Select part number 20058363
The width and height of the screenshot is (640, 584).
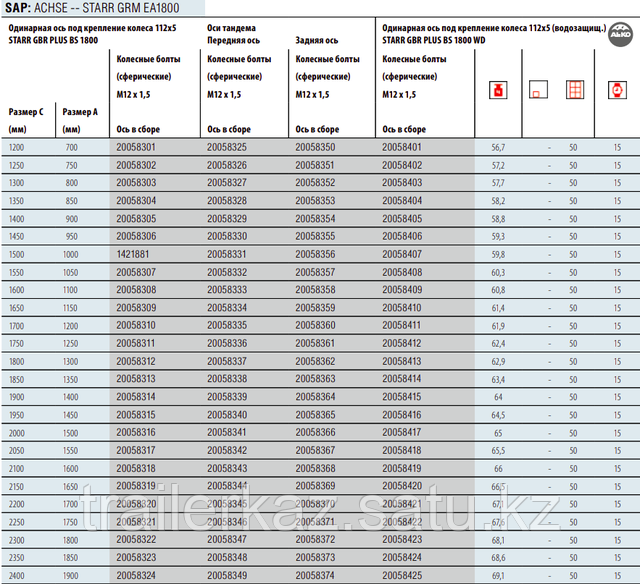pos(315,379)
